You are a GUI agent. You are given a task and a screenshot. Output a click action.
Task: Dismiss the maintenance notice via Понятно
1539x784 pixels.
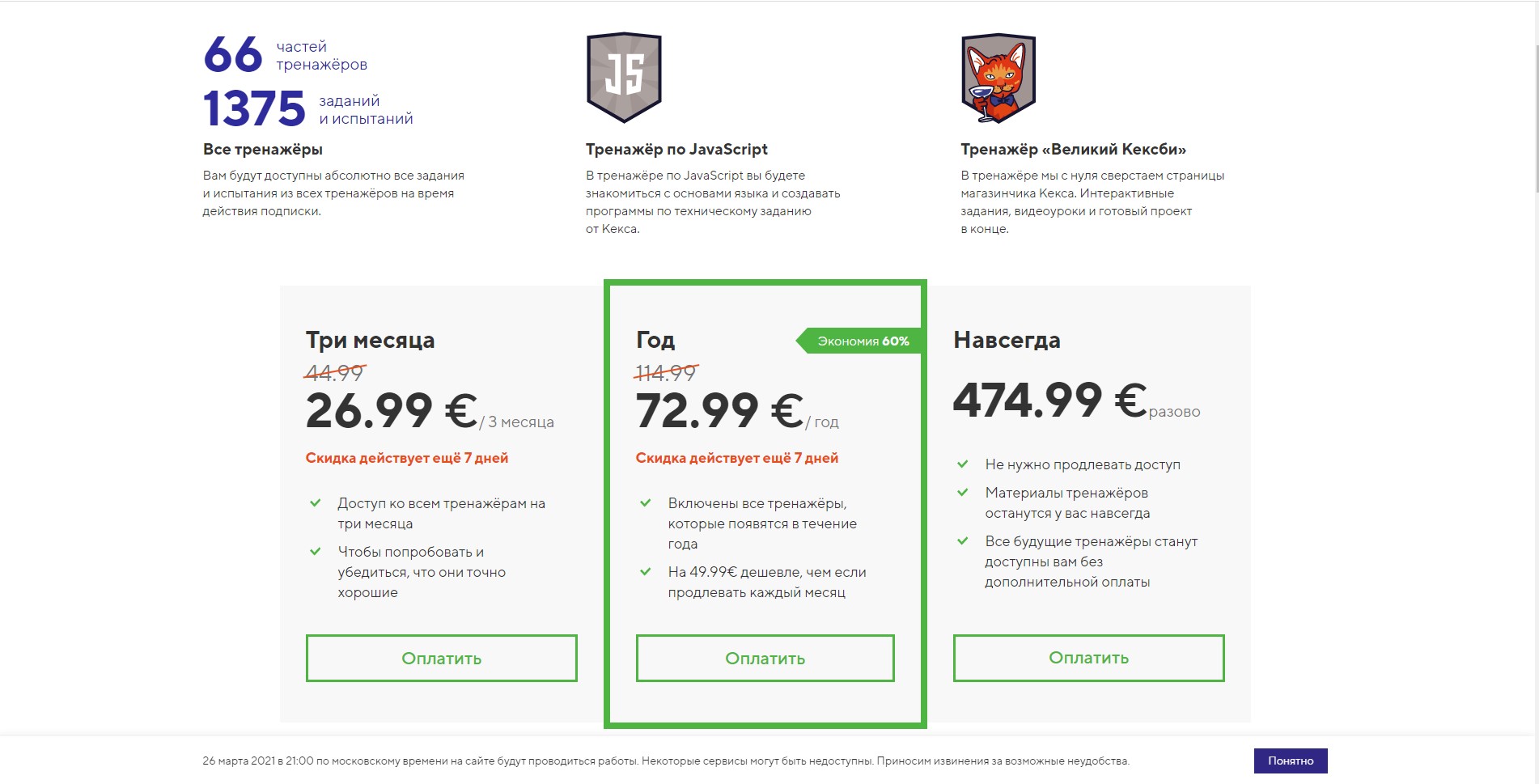point(1291,761)
